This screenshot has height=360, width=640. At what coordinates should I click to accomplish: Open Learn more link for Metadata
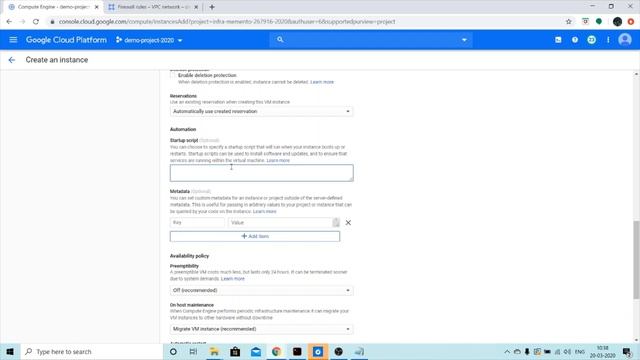click(x=264, y=211)
